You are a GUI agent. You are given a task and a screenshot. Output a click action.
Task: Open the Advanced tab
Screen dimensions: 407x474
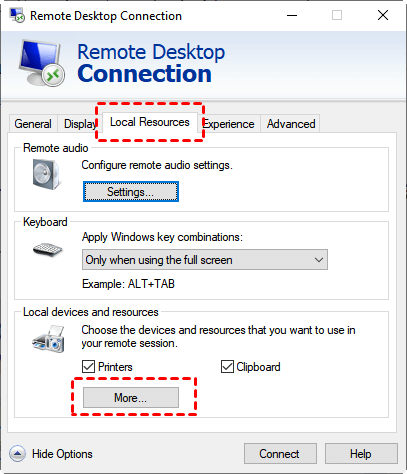[x=291, y=124]
